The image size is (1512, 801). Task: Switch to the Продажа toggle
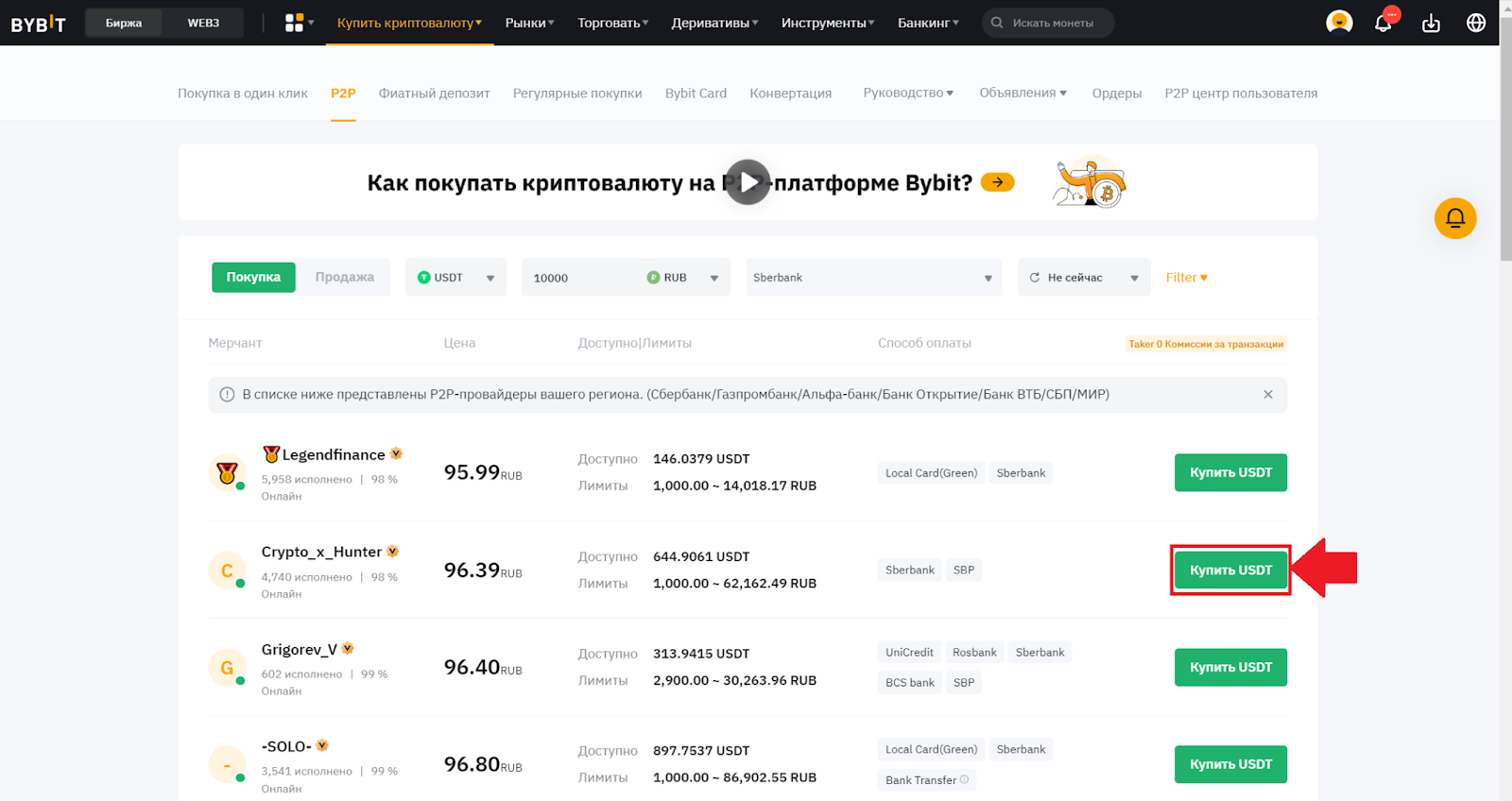pyautogui.click(x=344, y=277)
